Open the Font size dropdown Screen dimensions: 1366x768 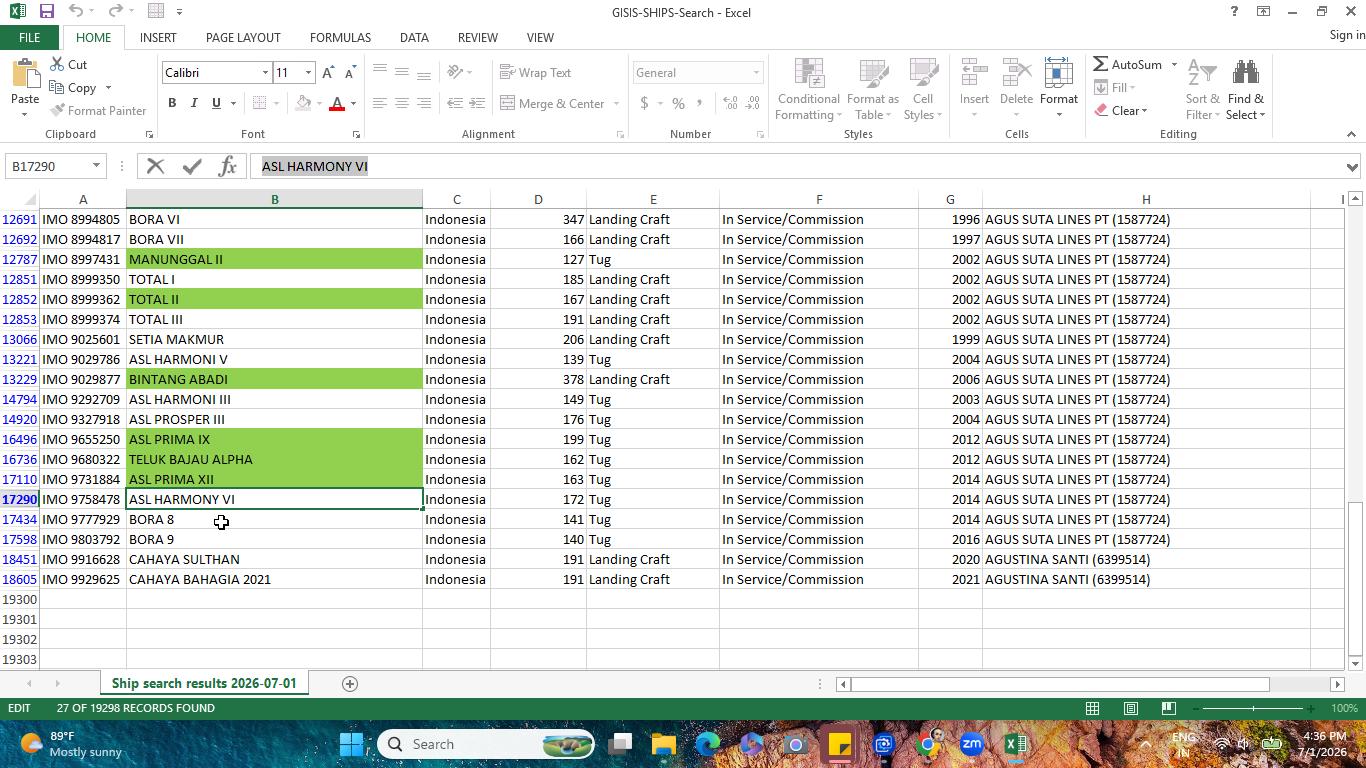click(x=308, y=73)
